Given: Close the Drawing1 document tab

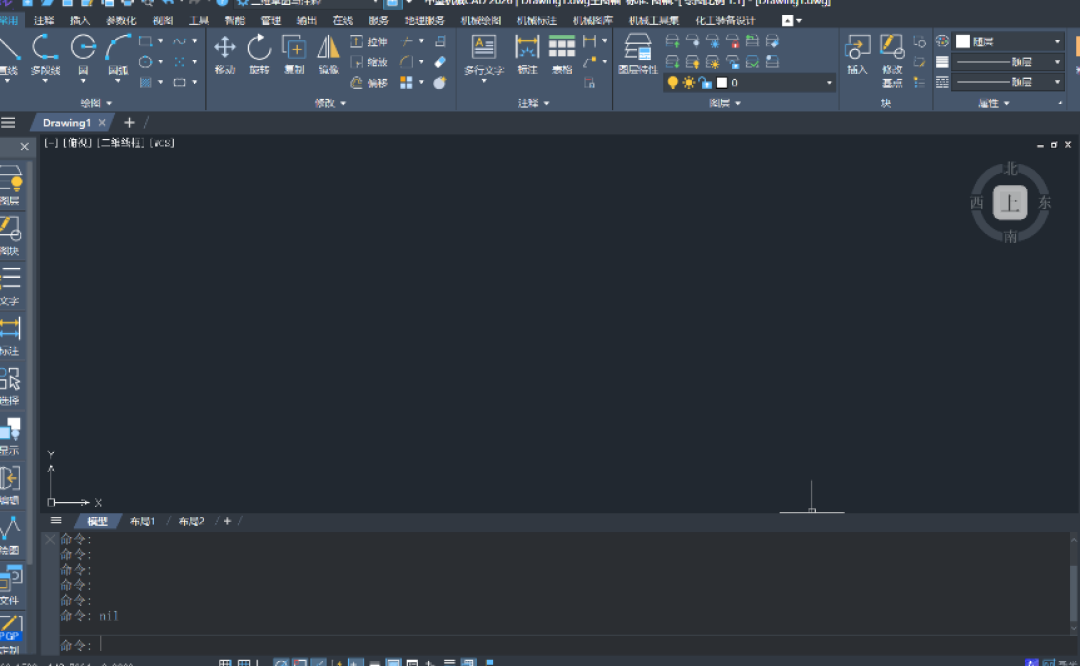Looking at the screenshot, I should click(x=102, y=123).
